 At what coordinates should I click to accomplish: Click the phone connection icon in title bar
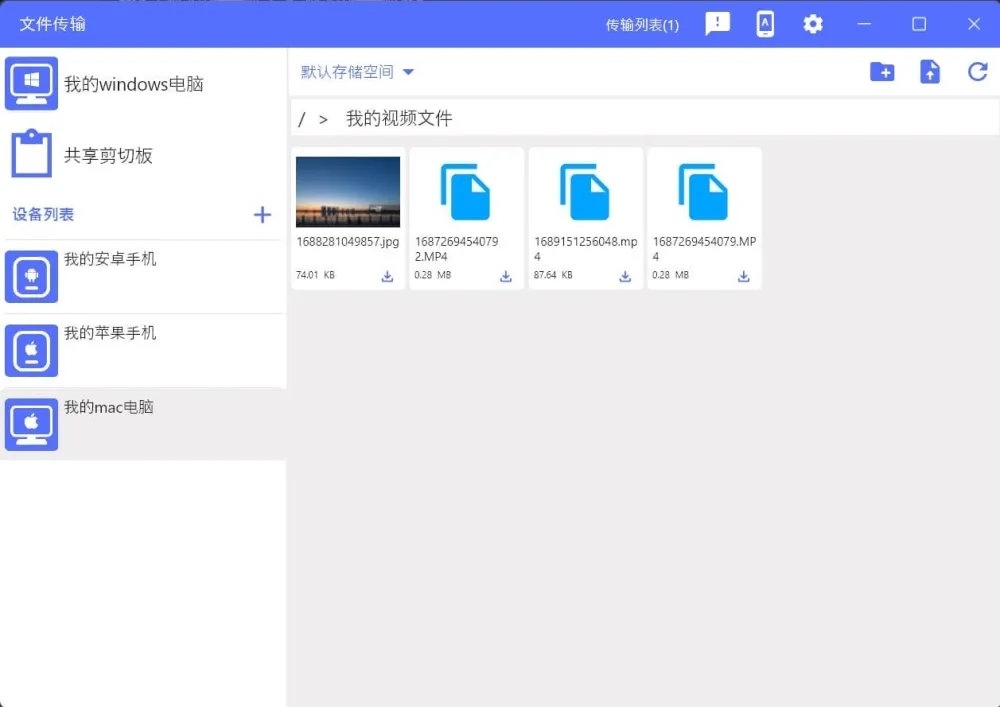(765, 23)
